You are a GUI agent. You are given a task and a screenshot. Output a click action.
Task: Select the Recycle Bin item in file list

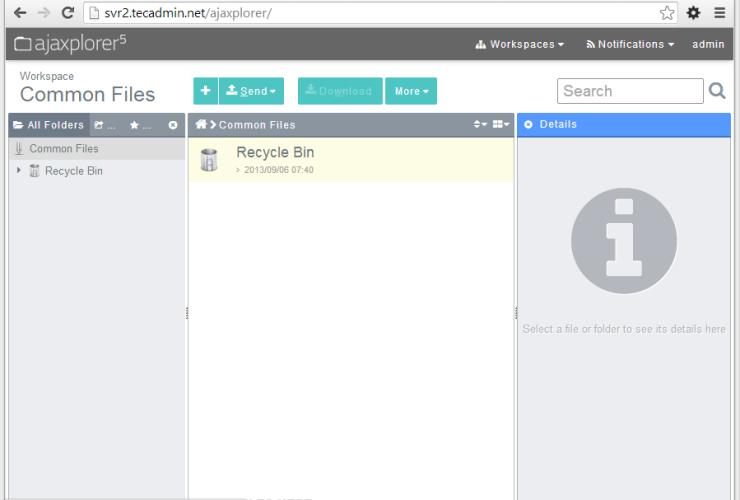(275, 153)
